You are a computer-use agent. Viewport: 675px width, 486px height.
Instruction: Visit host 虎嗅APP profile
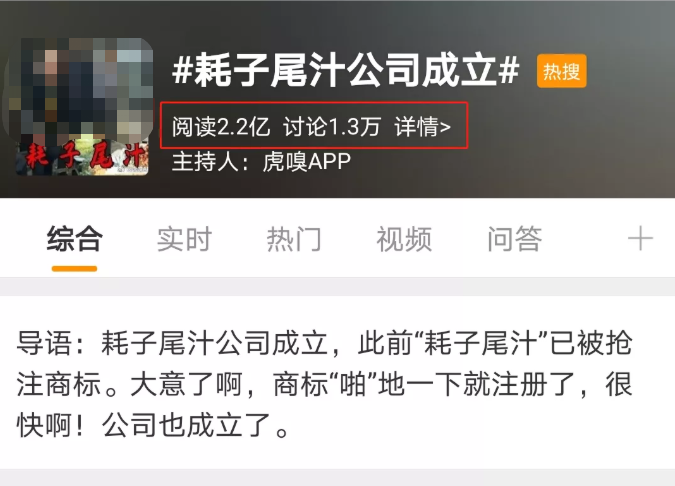point(307,162)
